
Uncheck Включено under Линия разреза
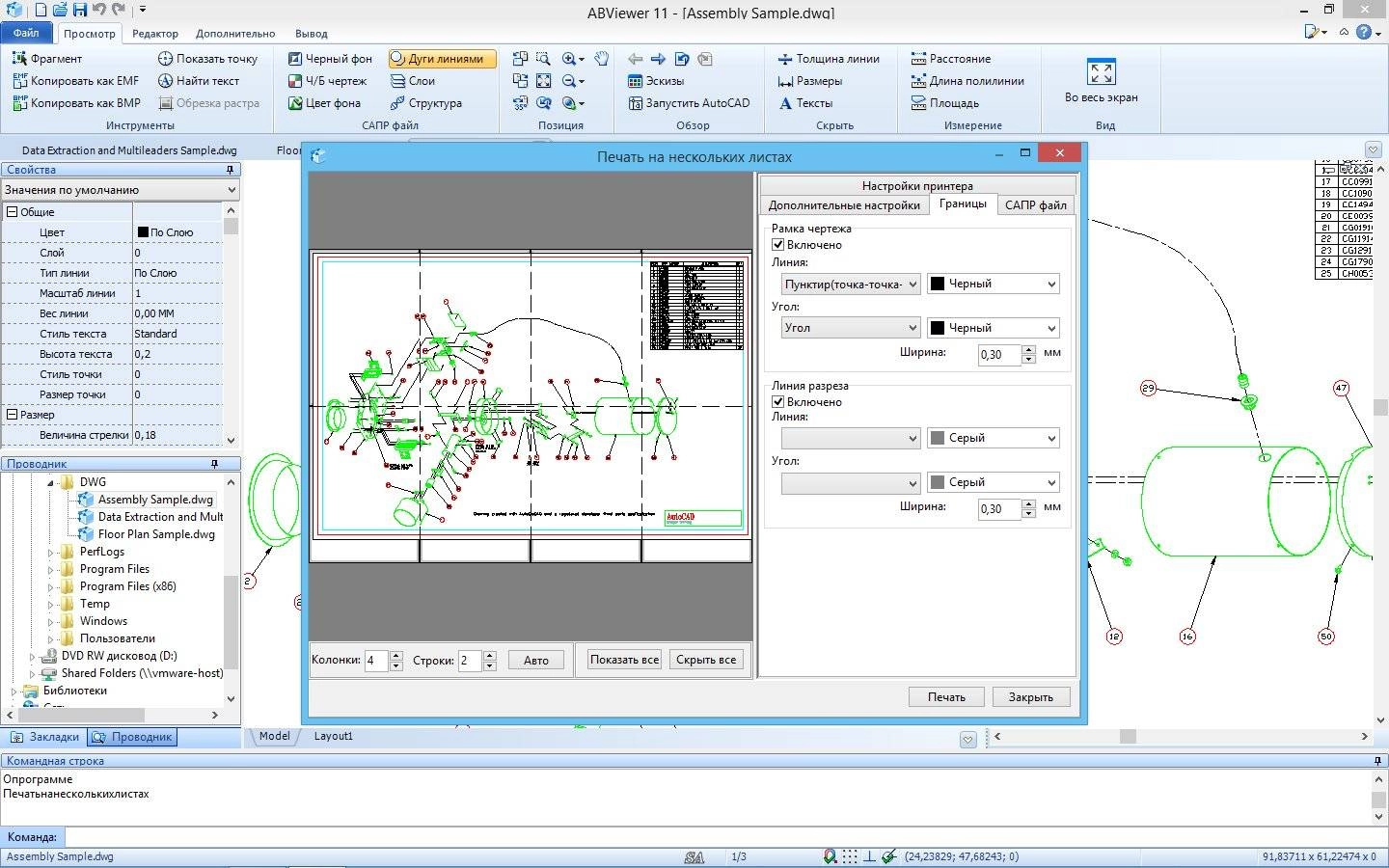tap(778, 402)
